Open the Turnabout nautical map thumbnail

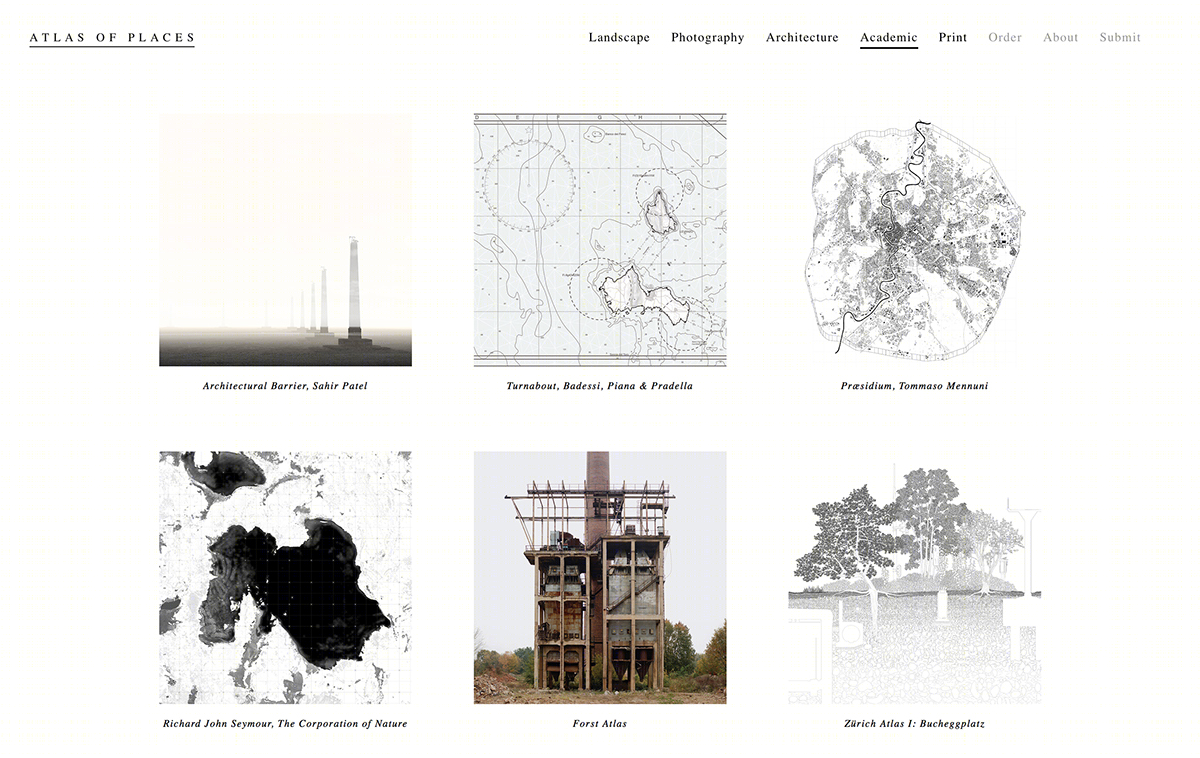[600, 240]
